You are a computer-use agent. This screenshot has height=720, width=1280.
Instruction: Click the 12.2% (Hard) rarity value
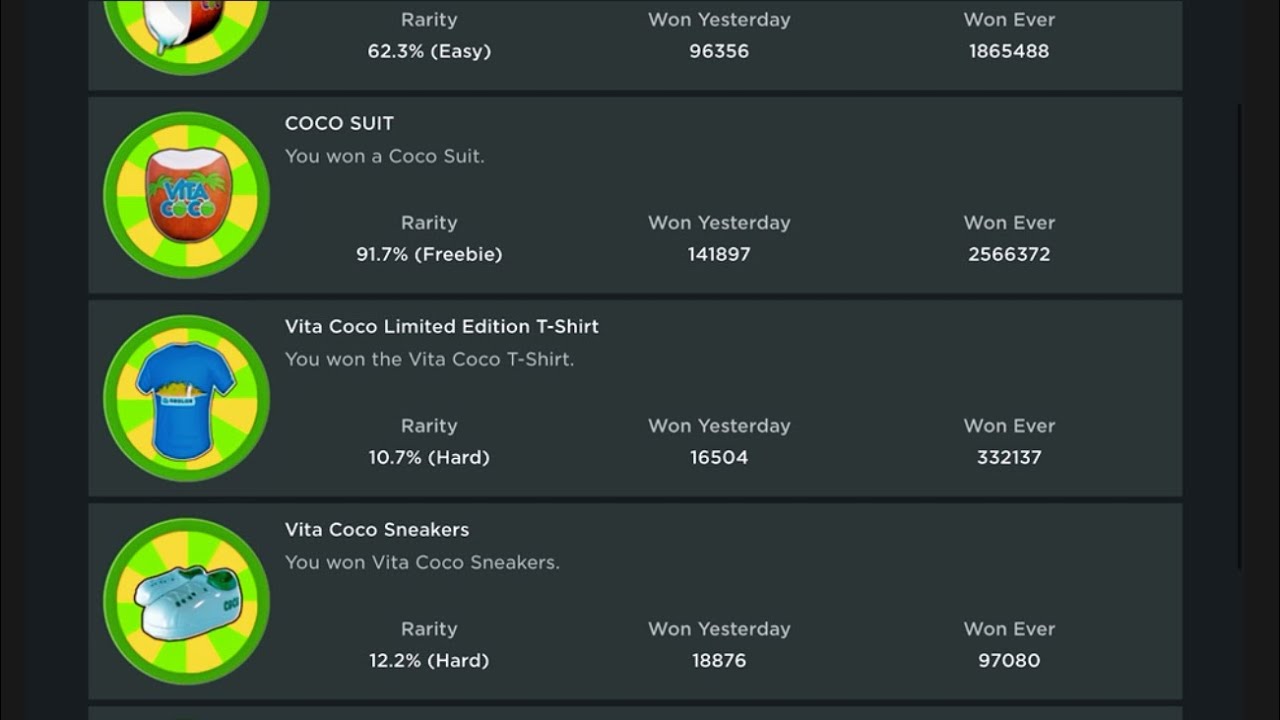tap(429, 660)
